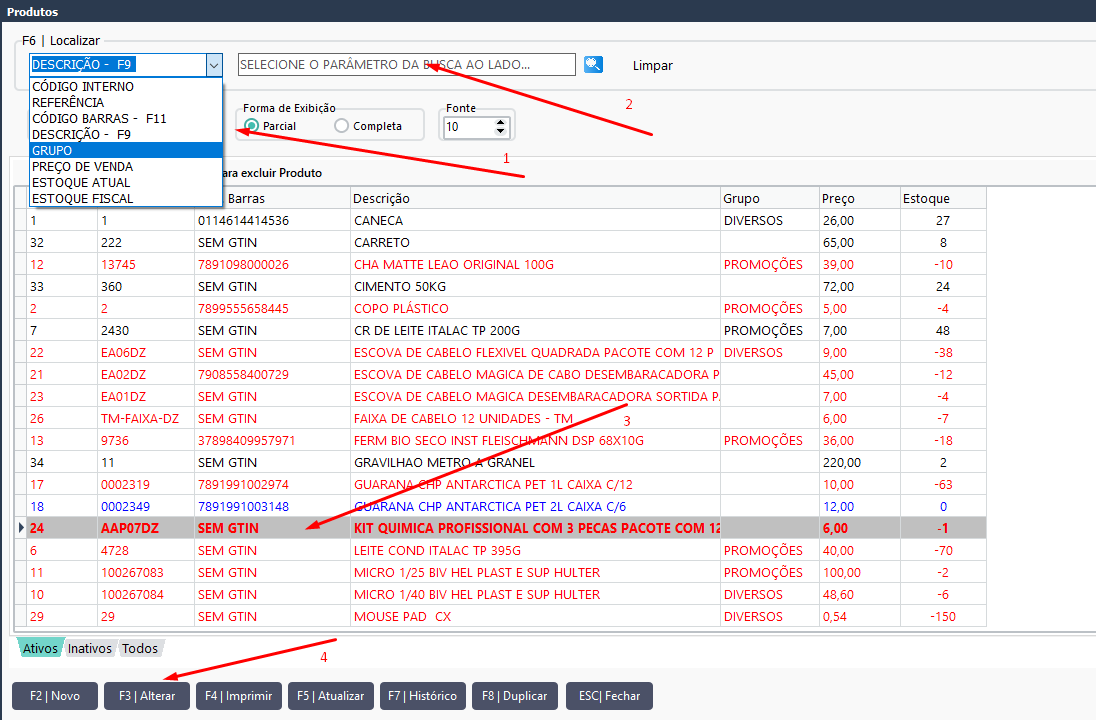Choose ESTOQUE ATUAL option
The width and height of the screenshot is (1096, 720).
pyautogui.click(x=126, y=182)
